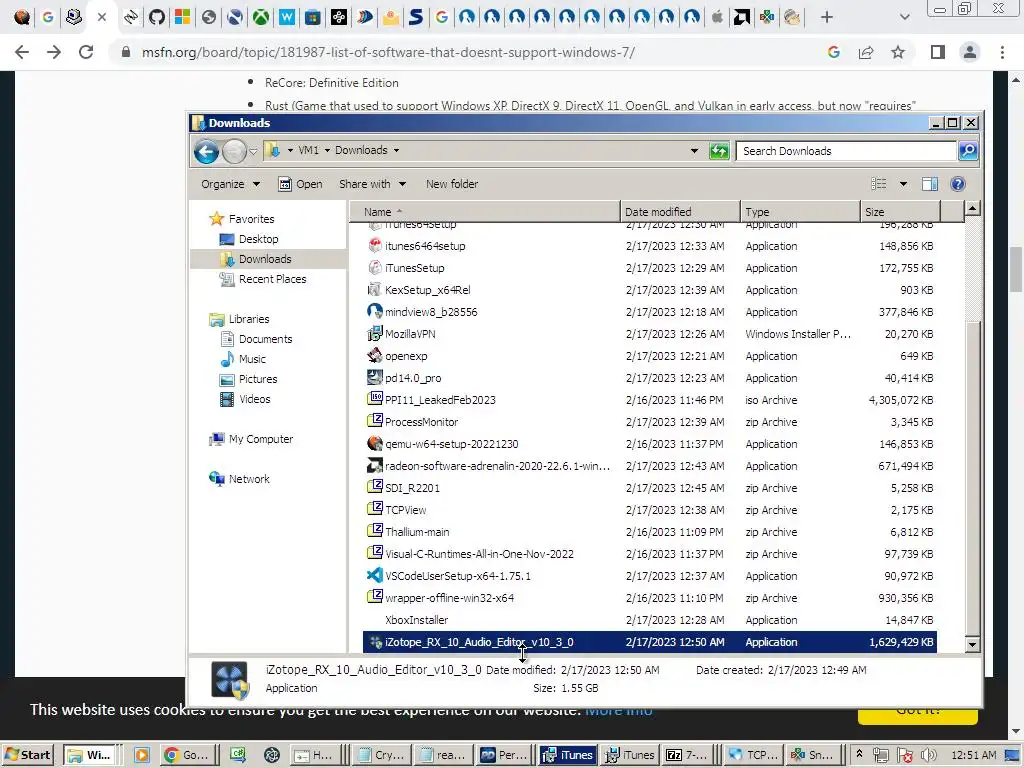Click in the Search Downloads field
This screenshot has height=768, width=1024.
(x=846, y=151)
